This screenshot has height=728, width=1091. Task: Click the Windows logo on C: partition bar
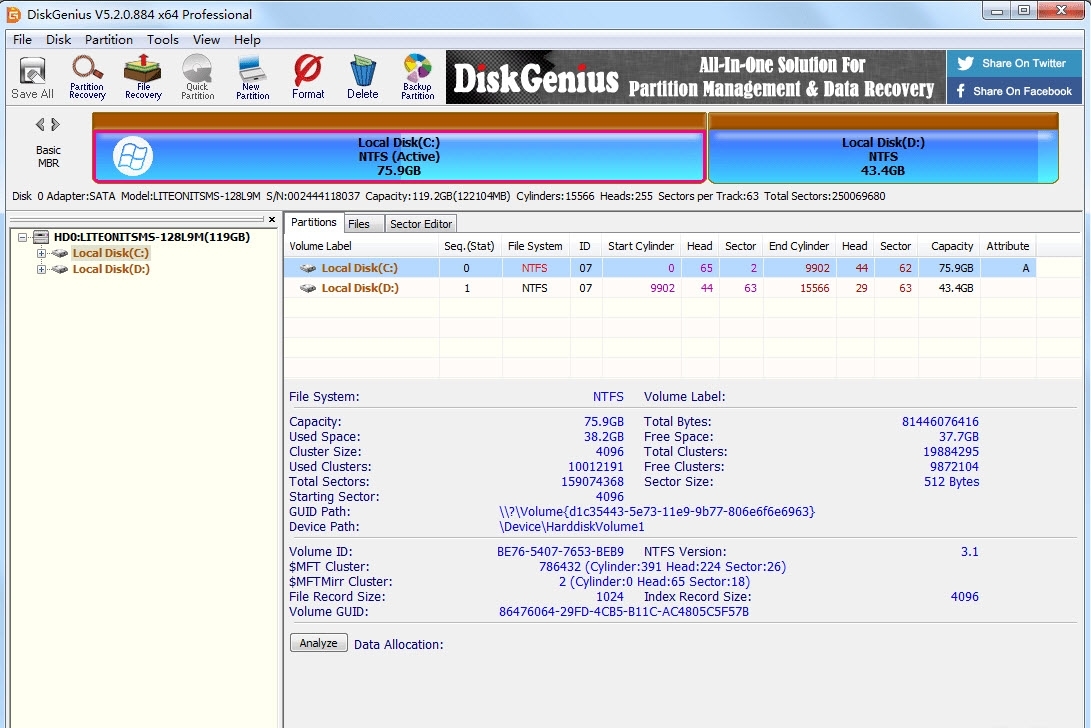tap(133, 156)
